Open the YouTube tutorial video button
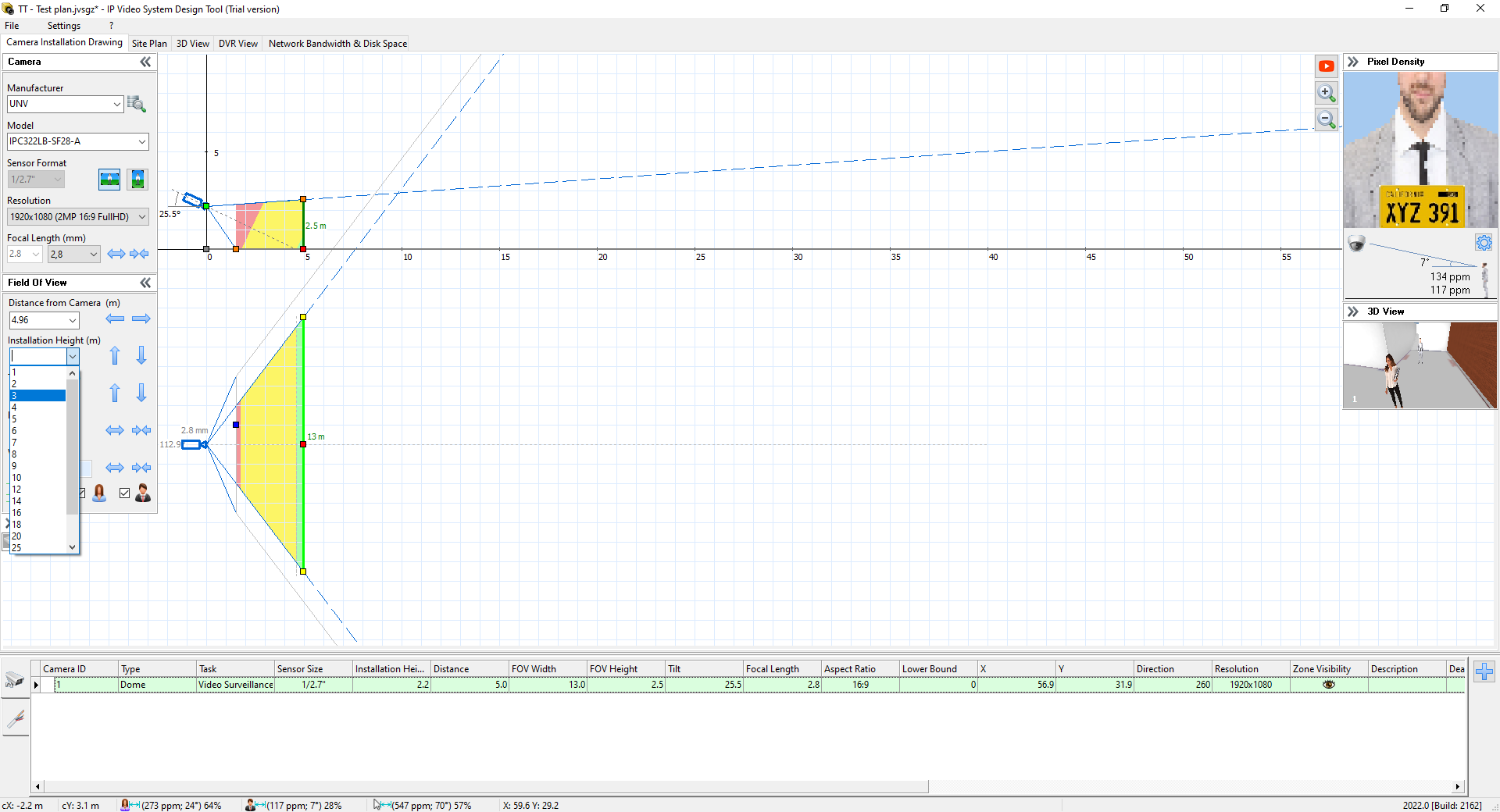The width and height of the screenshot is (1500, 812). [1326, 66]
